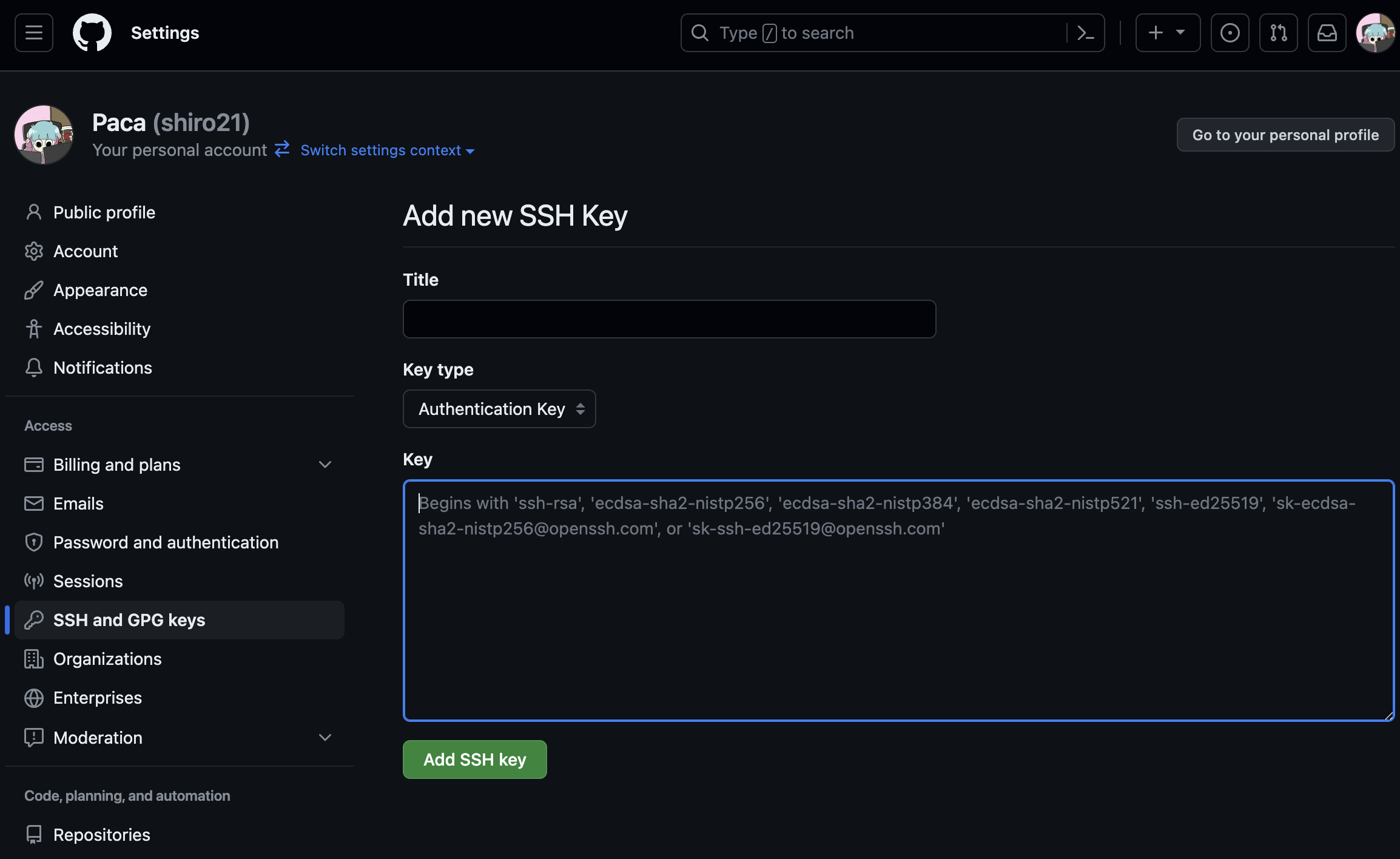Expand Billing and plans section
This screenshot has height=859, width=1400.
tap(325, 465)
